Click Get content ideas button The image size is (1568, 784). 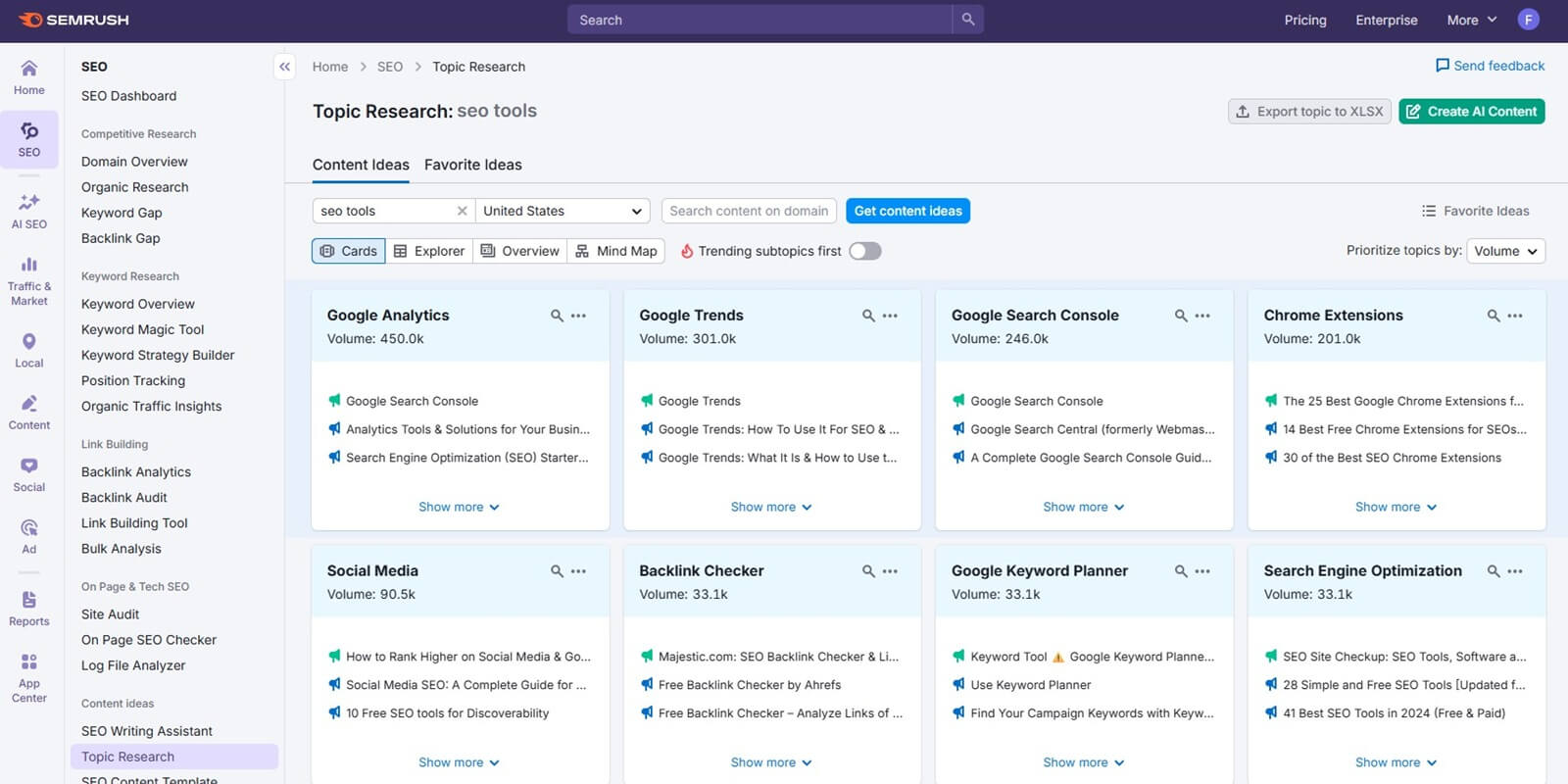(x=907, y=211)
